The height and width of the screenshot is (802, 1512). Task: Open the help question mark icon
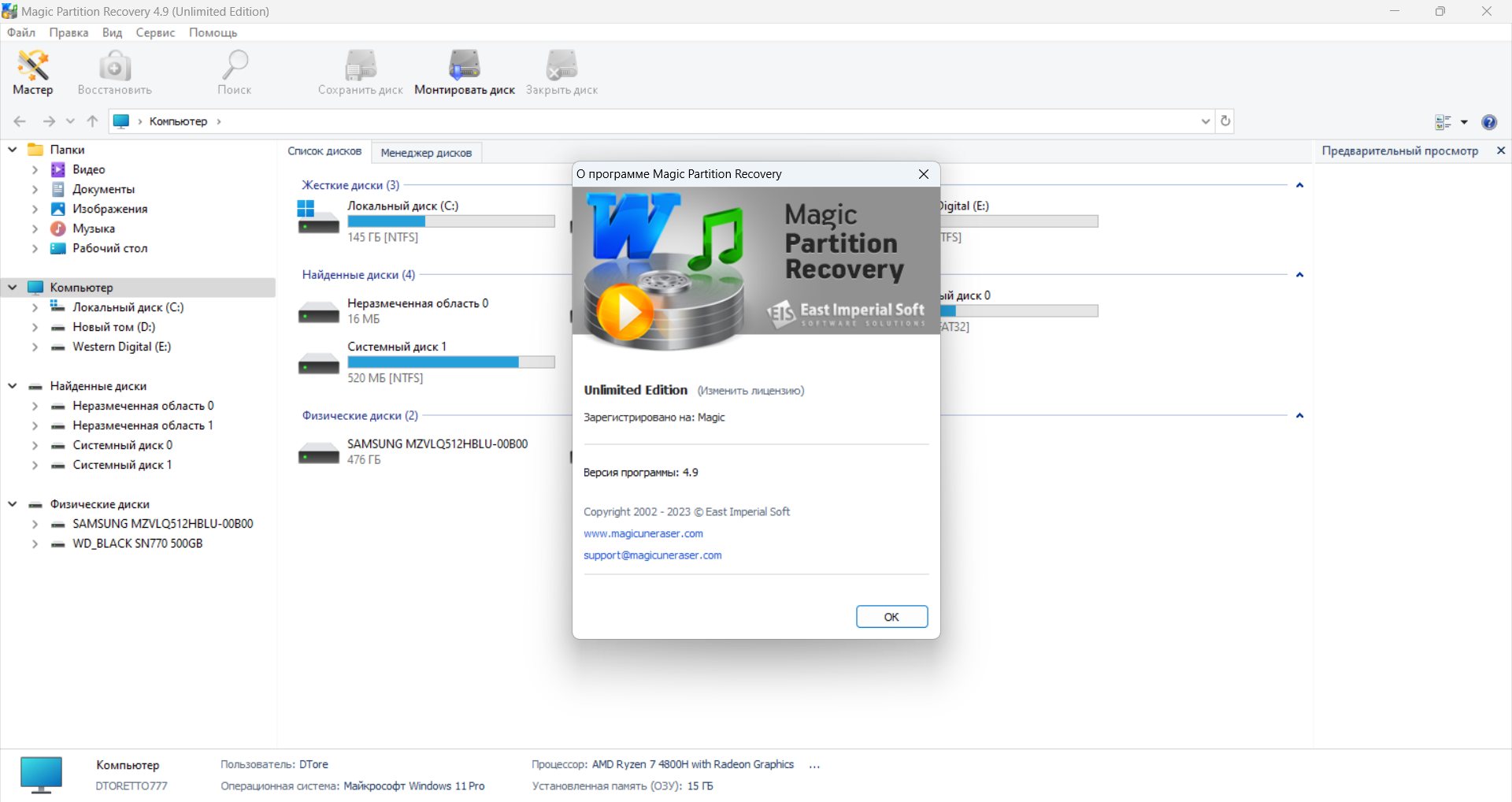coord(1489,122)
